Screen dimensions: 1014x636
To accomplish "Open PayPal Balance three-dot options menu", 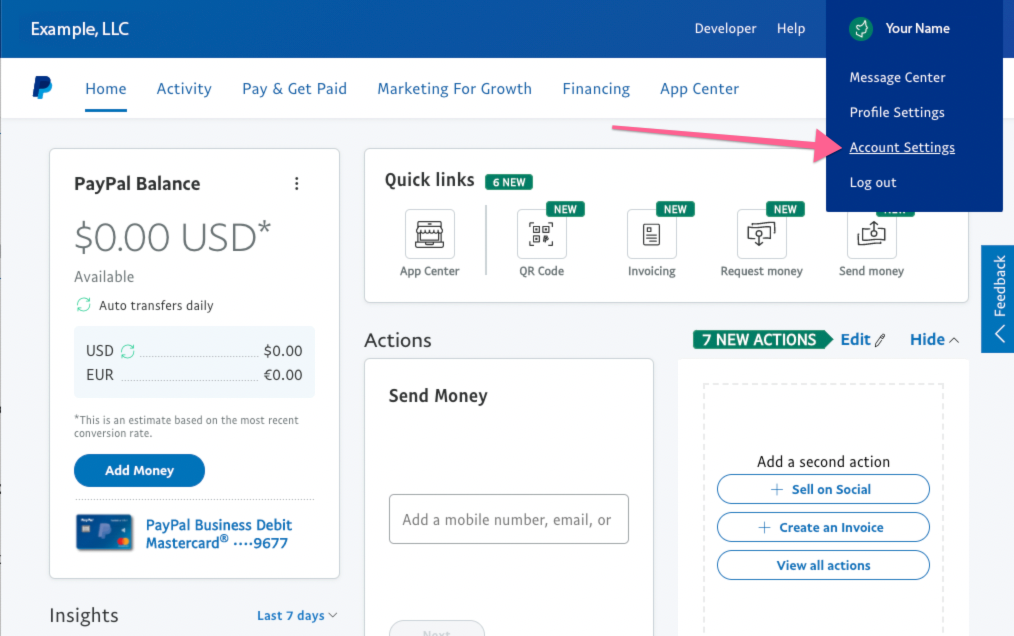I will (297, 184).
